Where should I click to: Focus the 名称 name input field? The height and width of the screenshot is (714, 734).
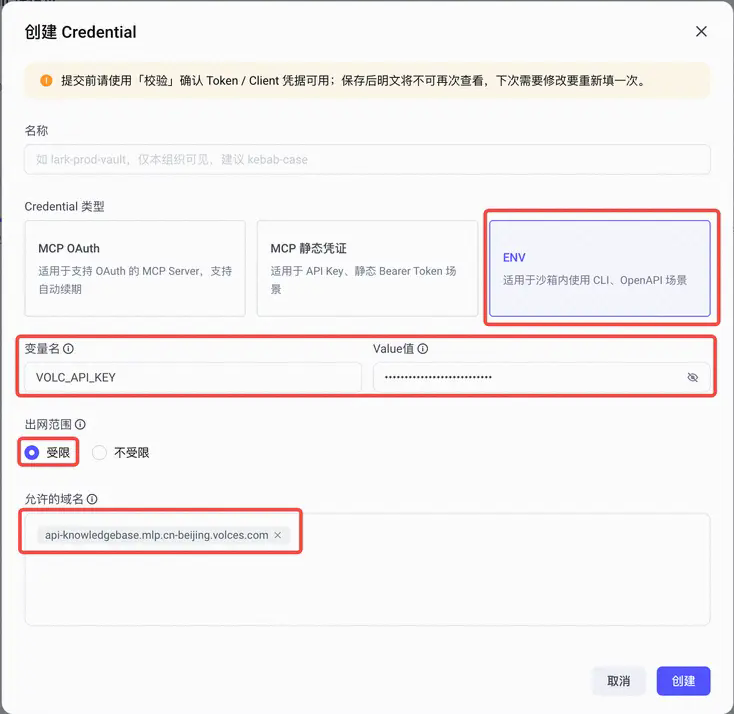point(367,159)
